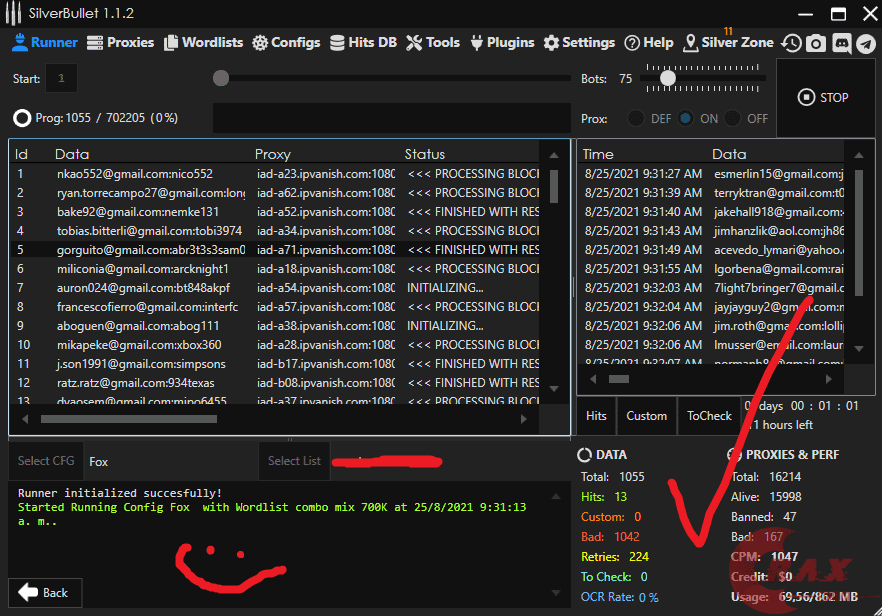Switch to the ToCheck tab
The width and height of the screenshot is (882, 616).
pyautogui.click(x=709, y=416)
